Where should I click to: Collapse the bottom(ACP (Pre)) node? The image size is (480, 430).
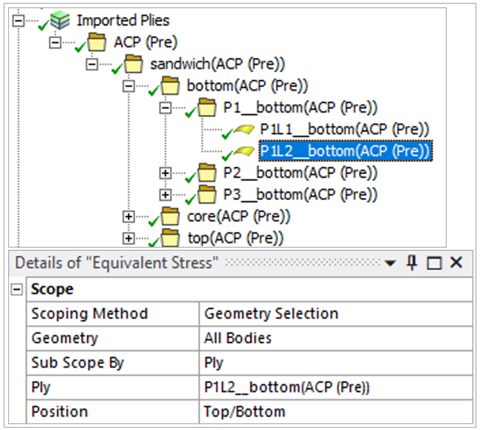coord(128,86)
